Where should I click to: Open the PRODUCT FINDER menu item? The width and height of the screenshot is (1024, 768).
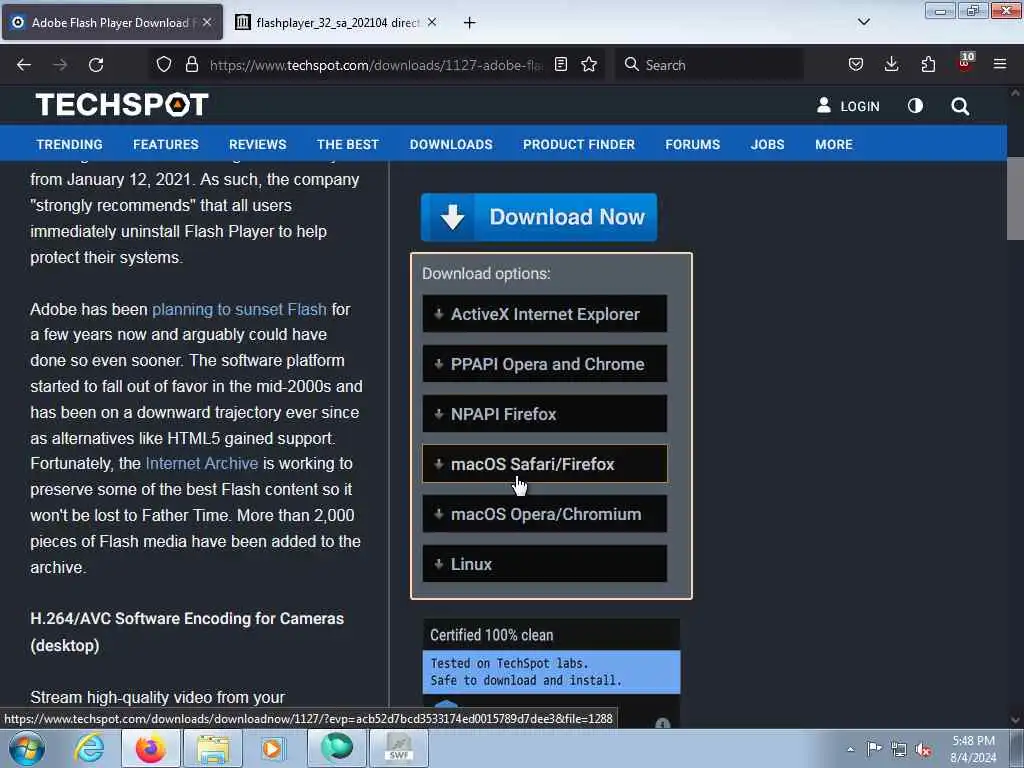tap(579, 144)
